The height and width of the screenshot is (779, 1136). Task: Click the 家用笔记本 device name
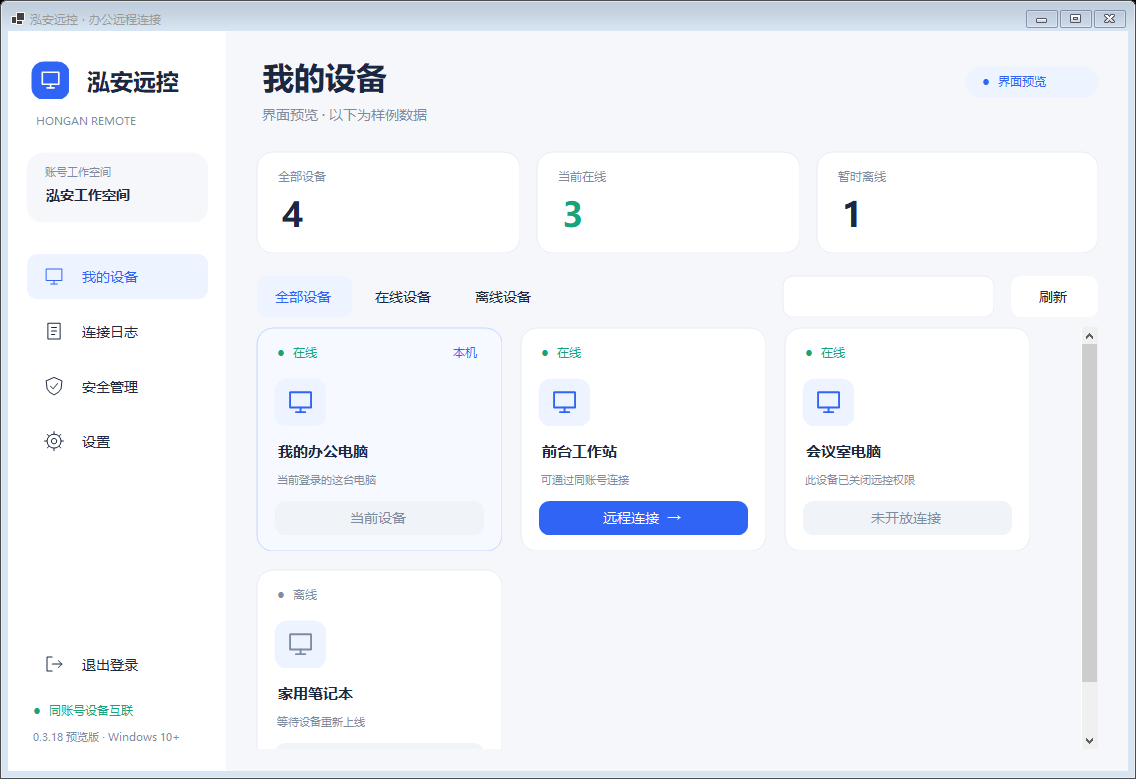(x=315, y=693)
